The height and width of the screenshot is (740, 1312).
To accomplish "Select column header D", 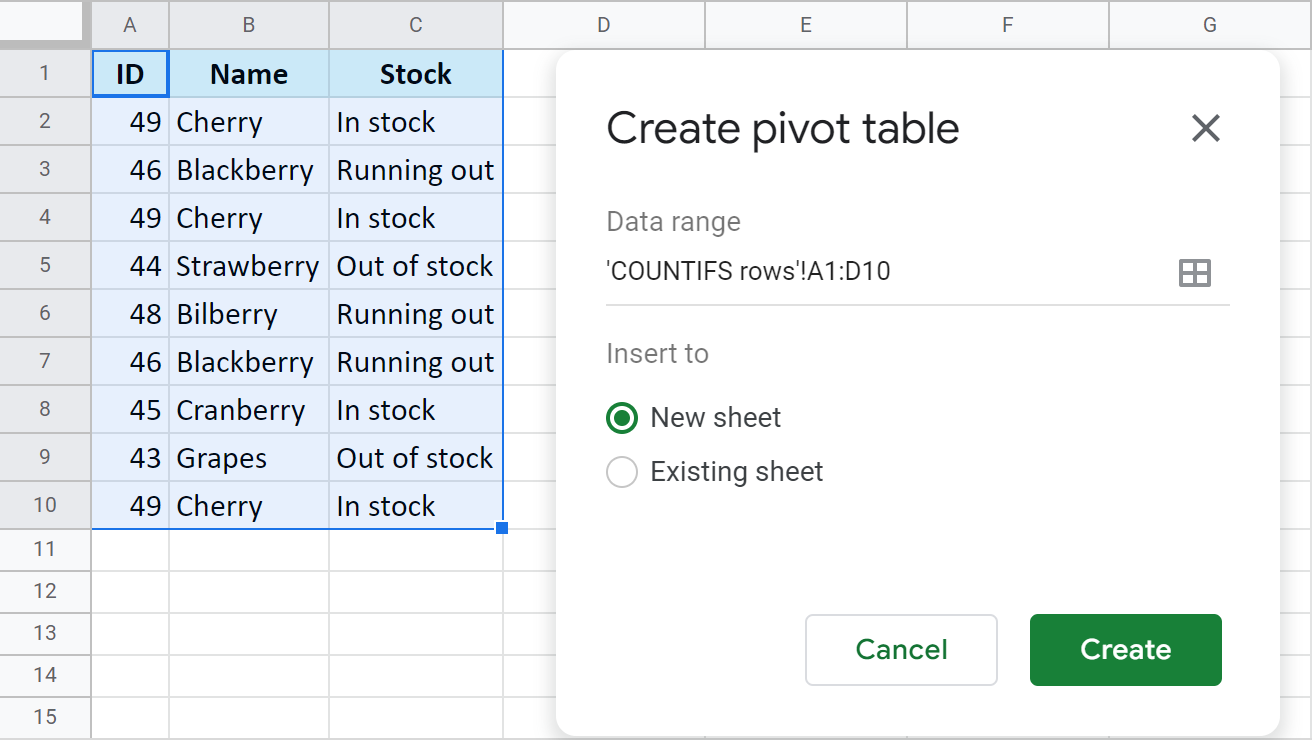I will click(x=603, y=25).
